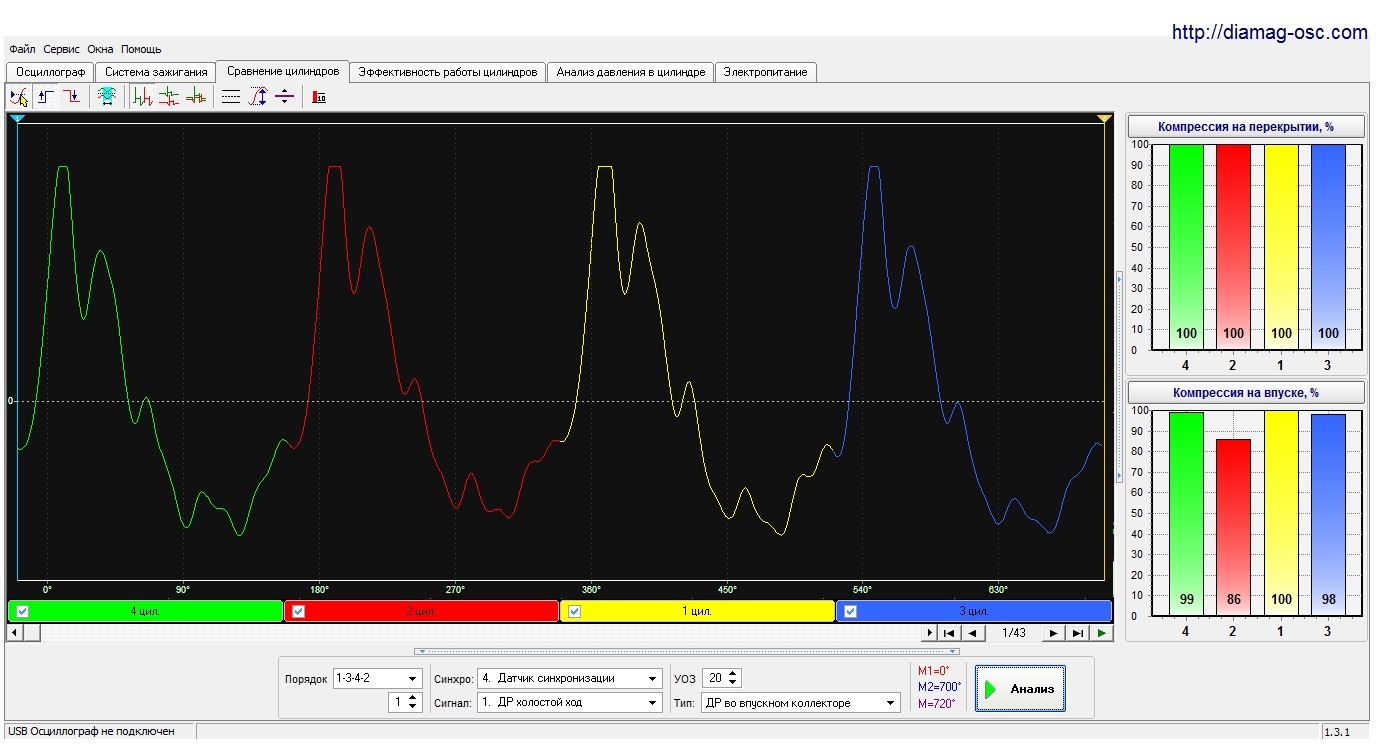Switch to the Анализ давления в цилиндре tab
Screen dimensions: 1382x744
click(631, 72)
